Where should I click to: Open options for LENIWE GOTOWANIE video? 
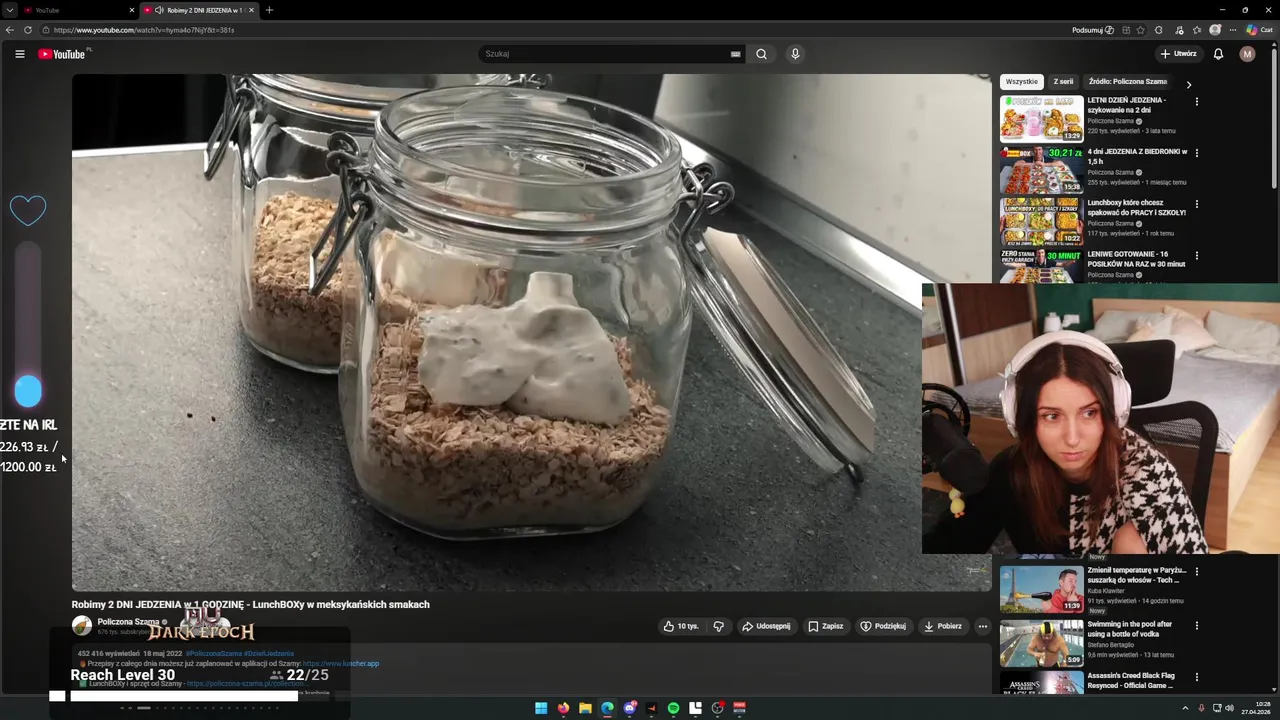pyautogui.click(x=1196, y=255)
